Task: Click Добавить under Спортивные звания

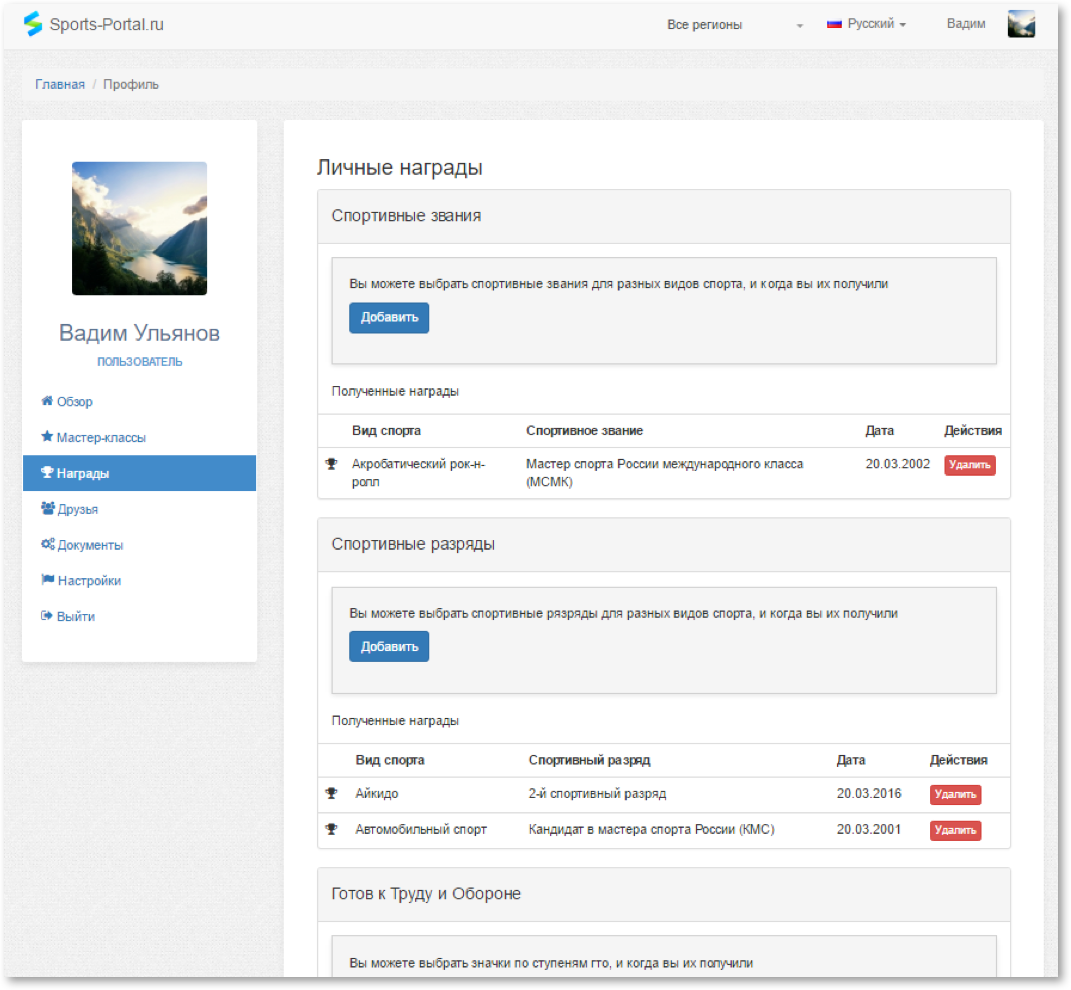Action: click(389, 318)
